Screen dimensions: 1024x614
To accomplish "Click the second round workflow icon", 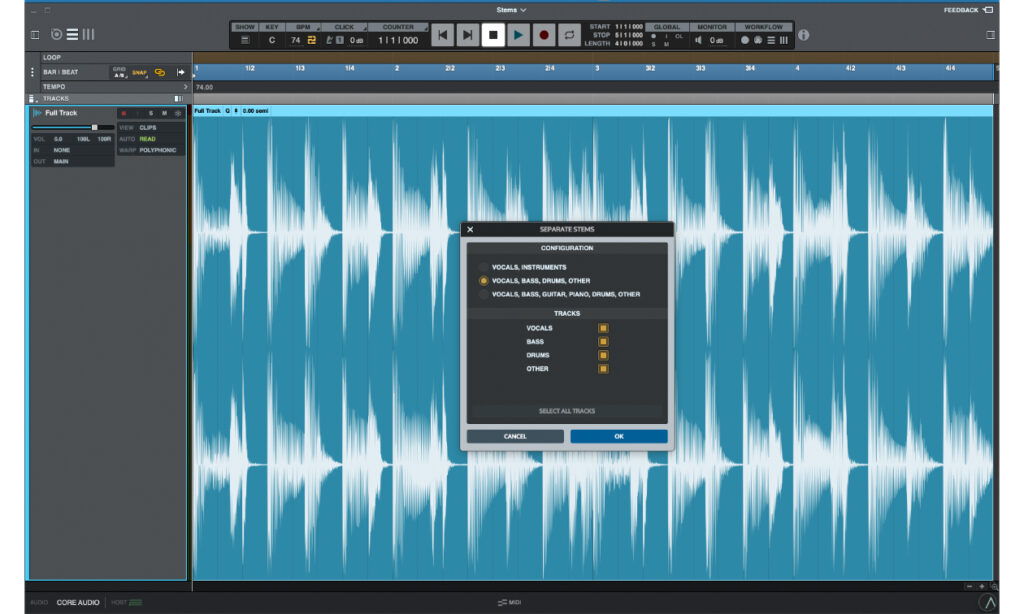I will point(758,40).
